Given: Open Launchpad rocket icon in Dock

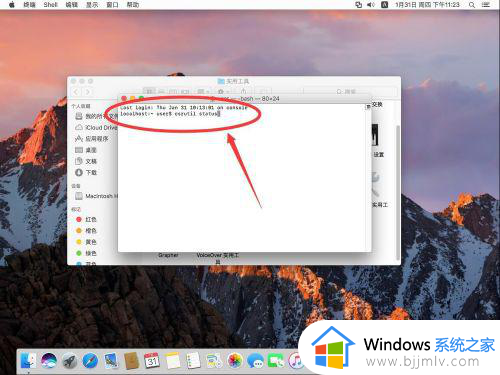Looking at the screenshot, I should [x=70, y=361].
